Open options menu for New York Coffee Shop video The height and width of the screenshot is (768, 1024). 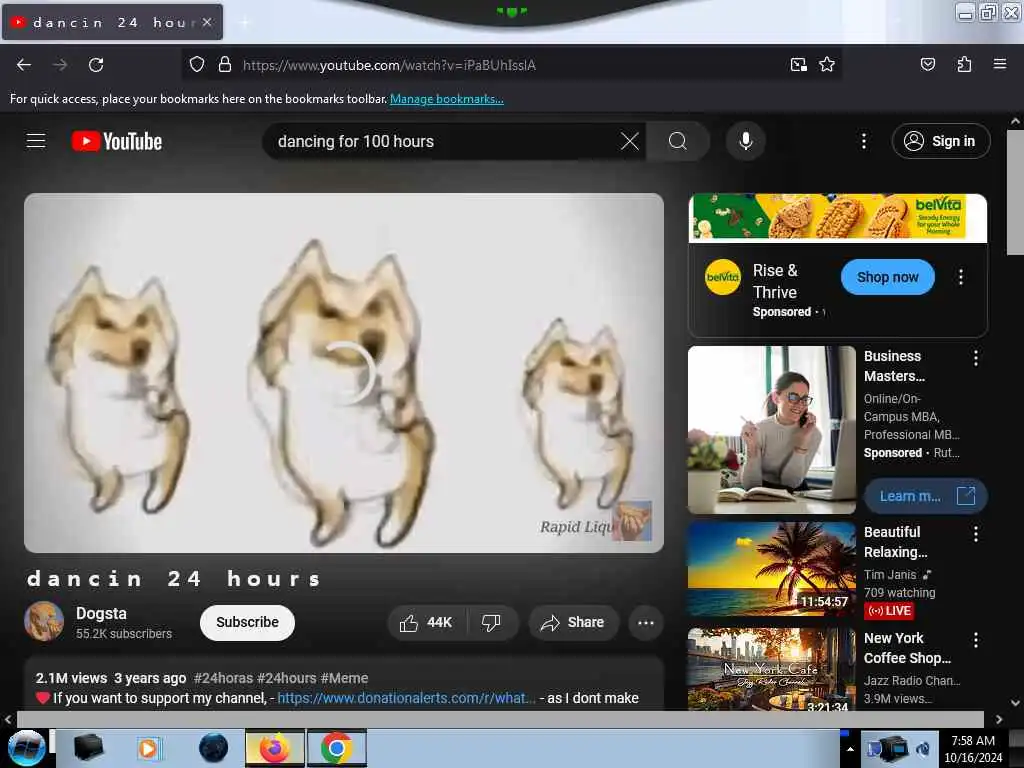[x=975, y=640]
